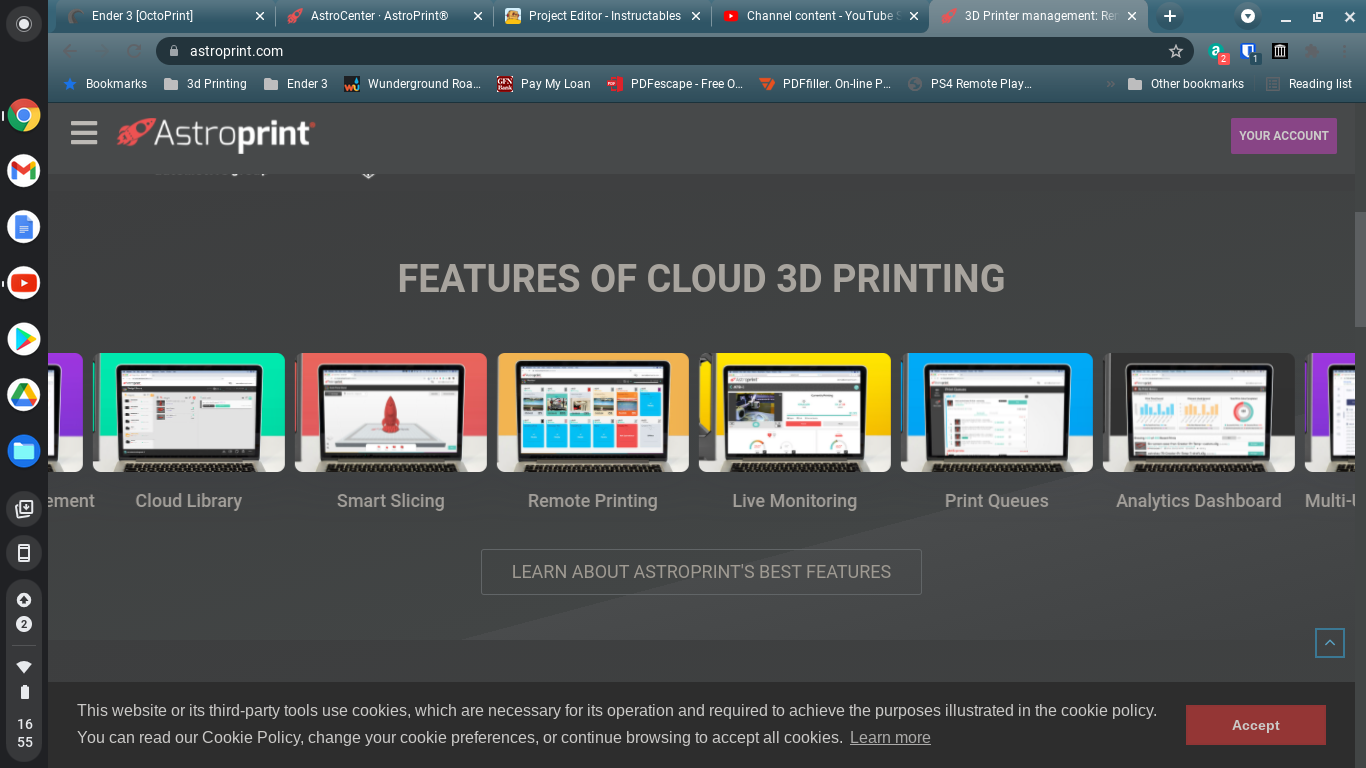The height and width of the screenshot is (768, 1366).
Task: Open the Bookmarks star bookmark
Action: pos(105,84)
